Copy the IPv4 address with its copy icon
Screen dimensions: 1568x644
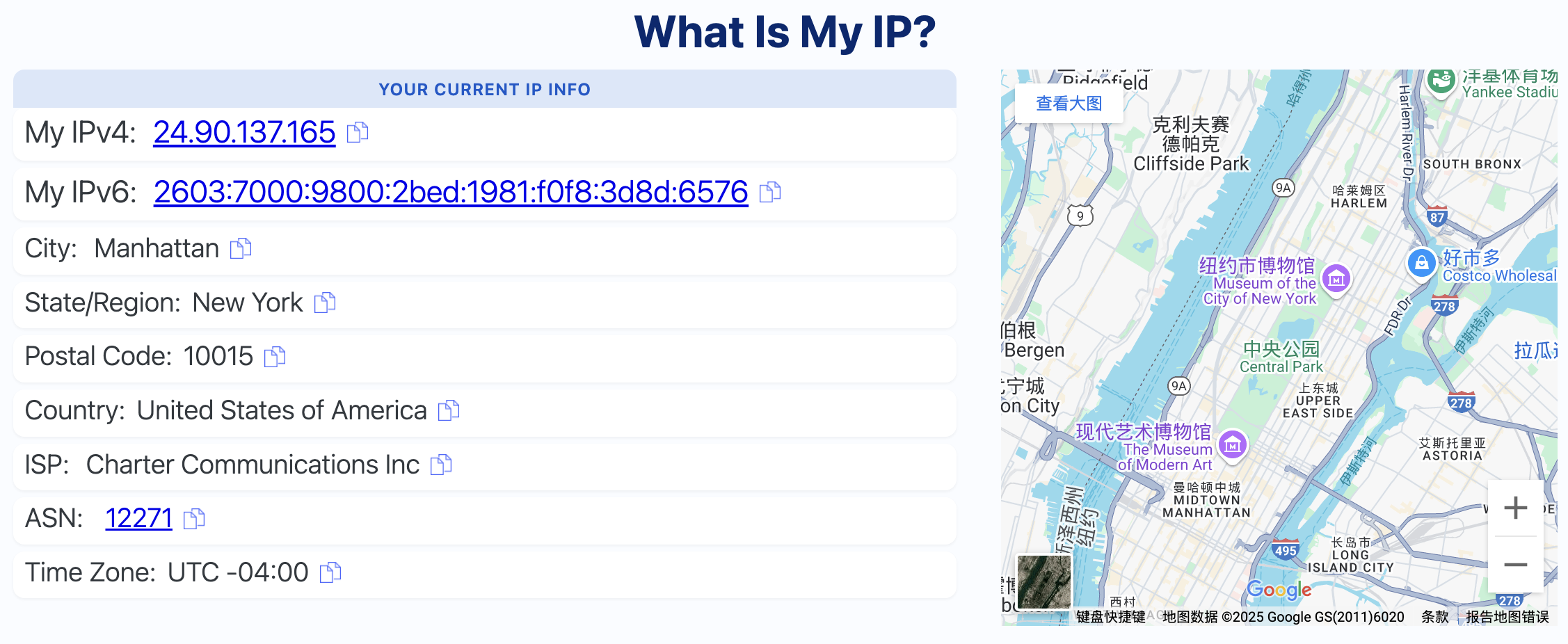coord(357,132)
